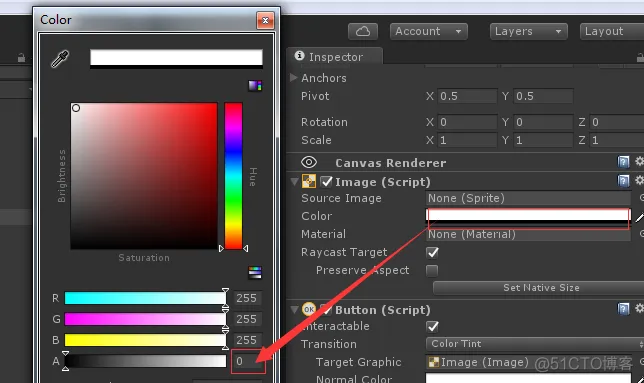Adjust the G channel slider

(145, 319)
